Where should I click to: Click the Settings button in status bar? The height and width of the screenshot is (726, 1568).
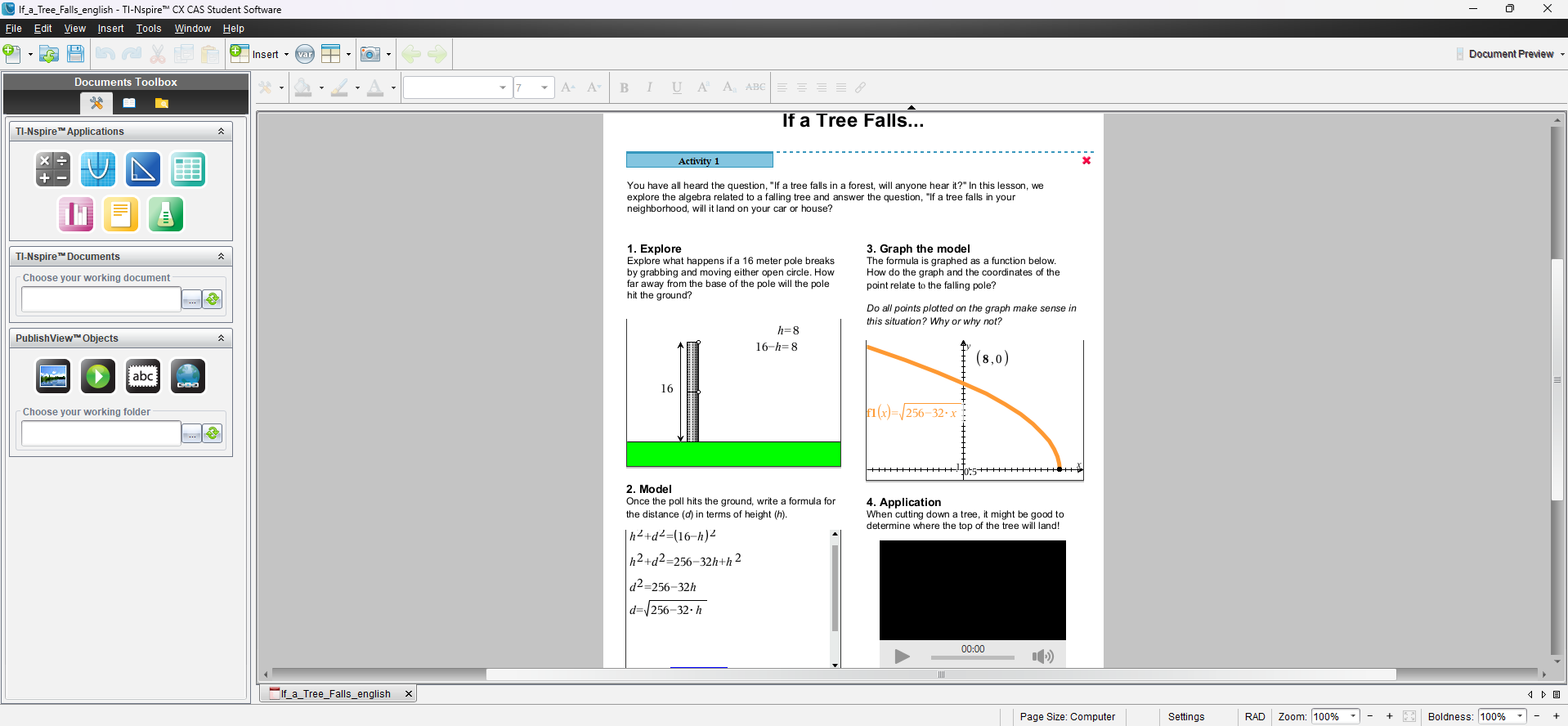(x=1185, y=716)
